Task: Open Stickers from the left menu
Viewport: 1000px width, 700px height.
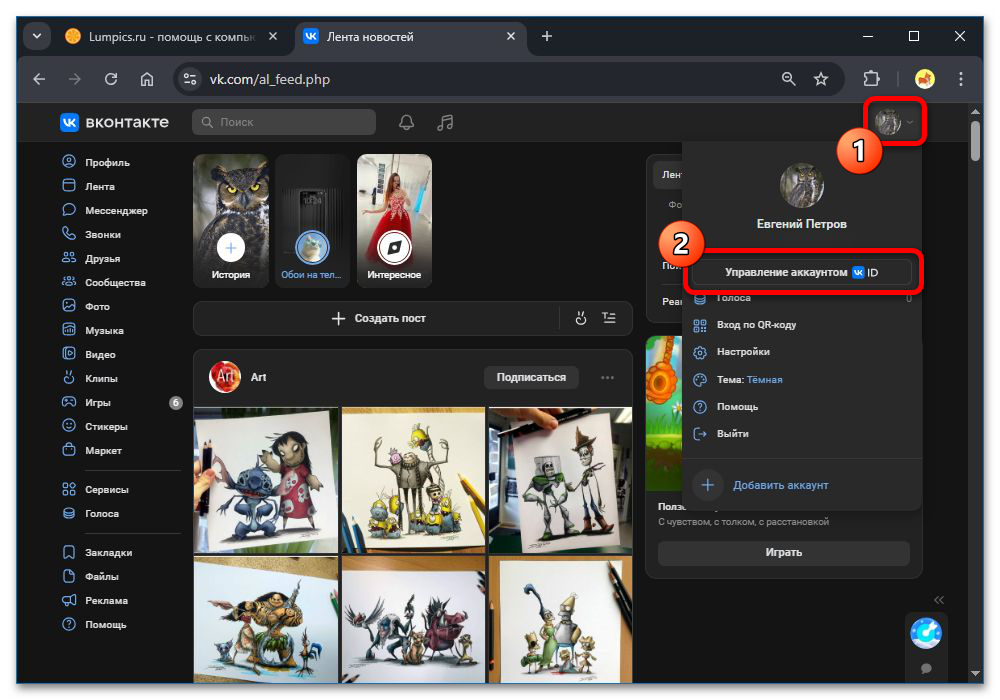Action: [x=104, y=426]
